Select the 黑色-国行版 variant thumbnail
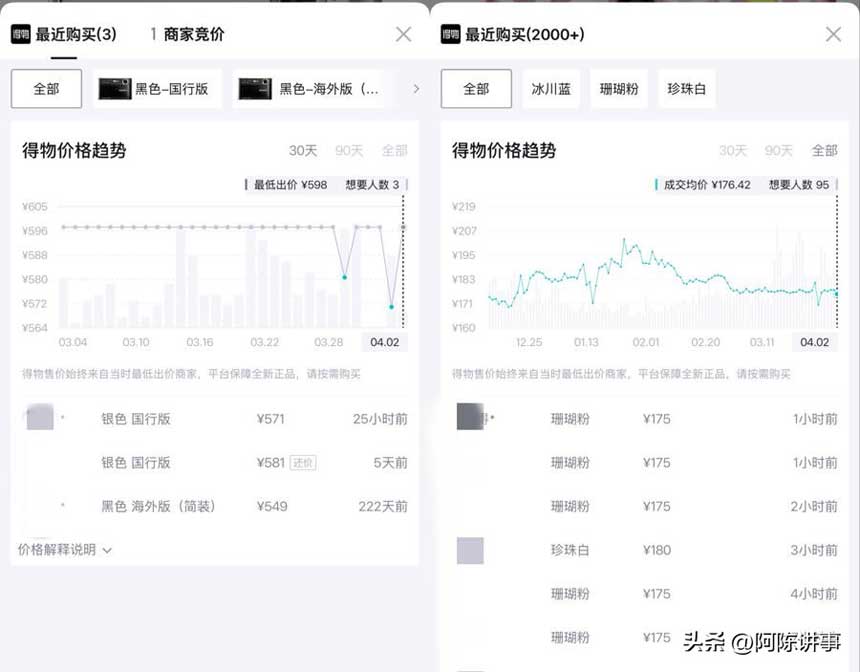The width and height of the screenshot is (860, 672). (x=115, y=89)
